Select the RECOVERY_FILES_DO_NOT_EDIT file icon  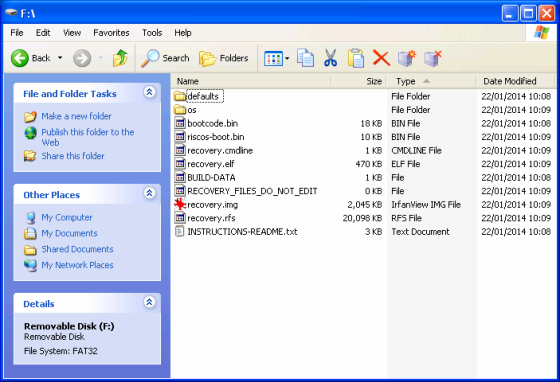click(x=180, y=191)
